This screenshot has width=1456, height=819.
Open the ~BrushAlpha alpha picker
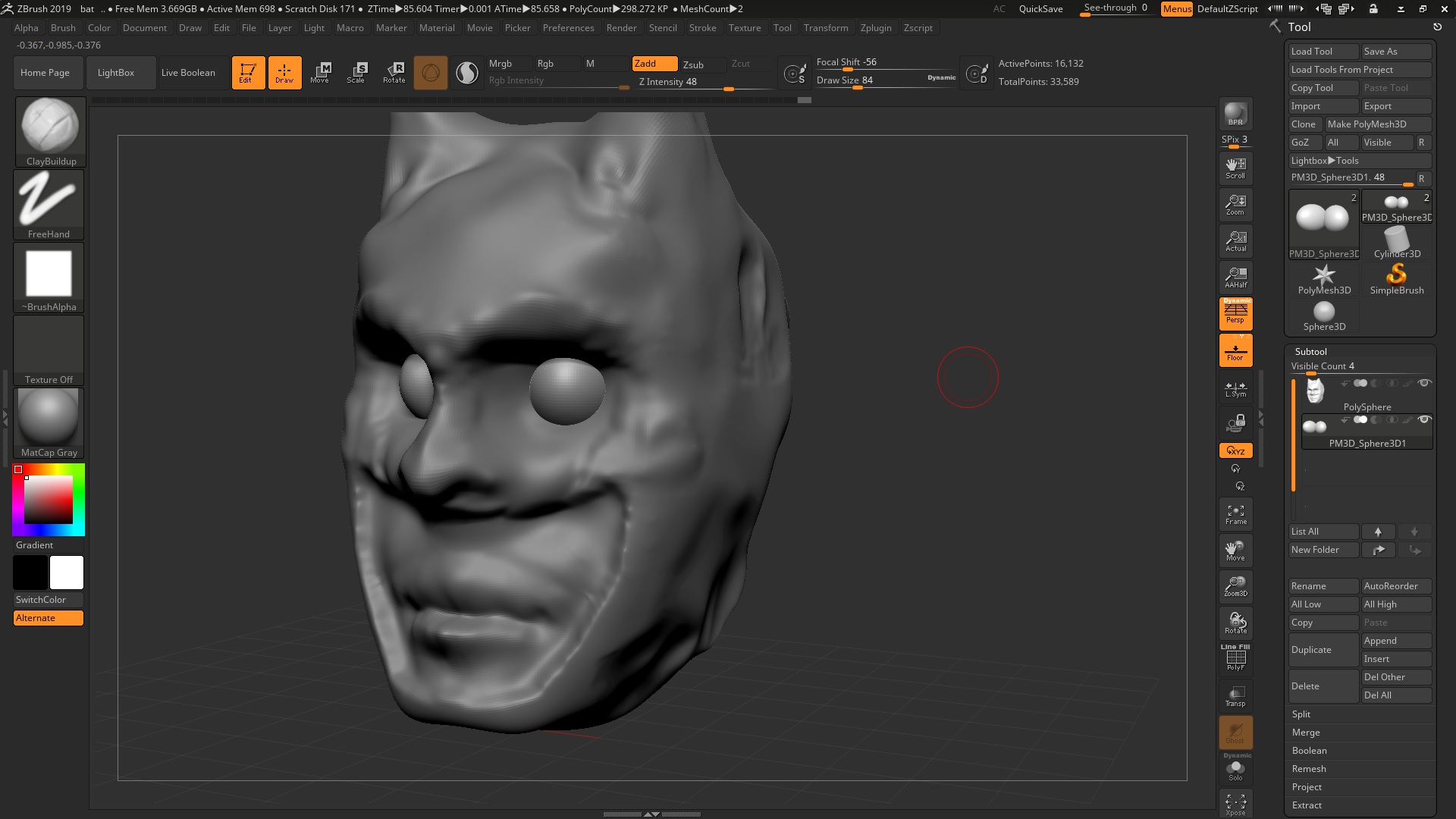(49, 278)
